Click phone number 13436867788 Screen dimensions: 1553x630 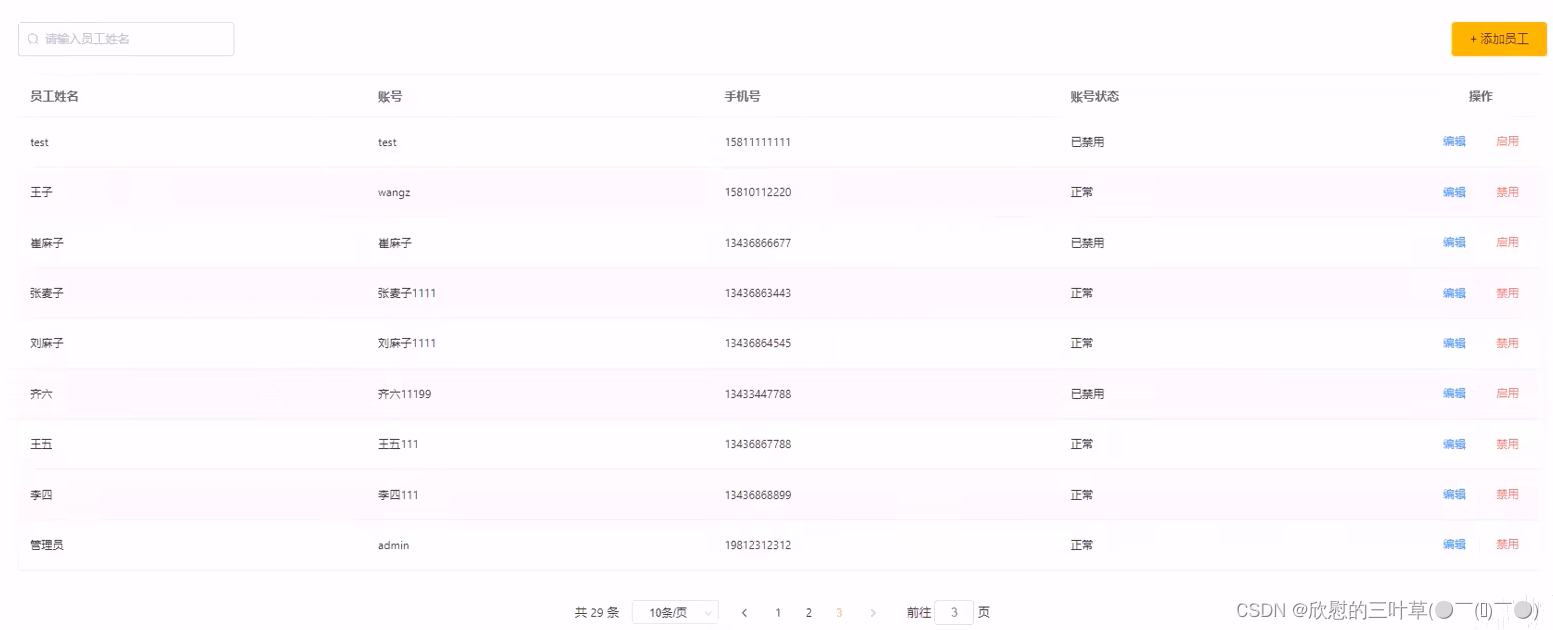758,444
